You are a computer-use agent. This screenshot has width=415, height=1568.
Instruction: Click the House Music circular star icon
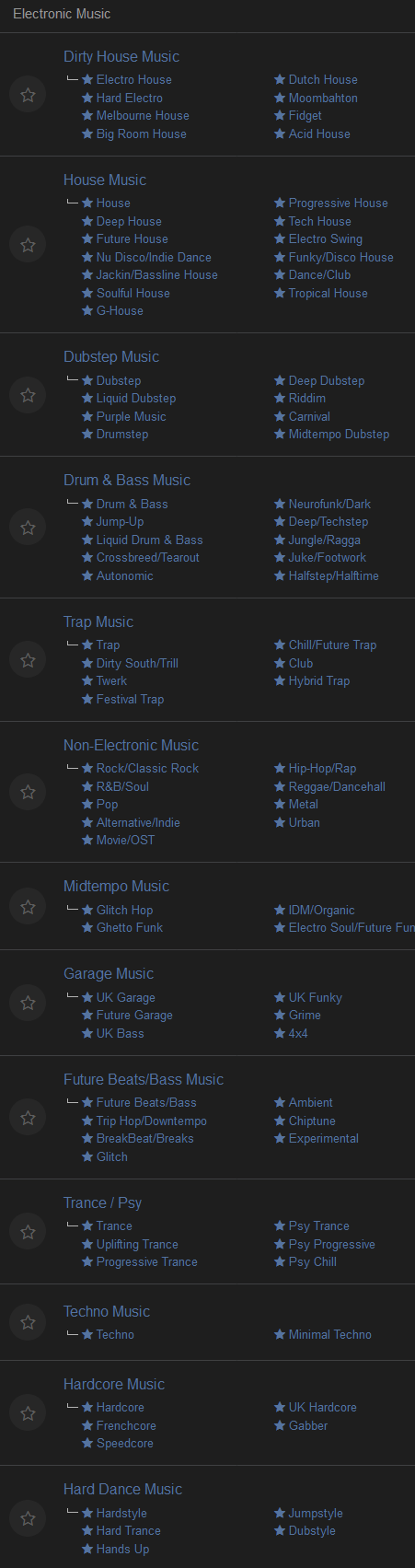click(28, 245)
